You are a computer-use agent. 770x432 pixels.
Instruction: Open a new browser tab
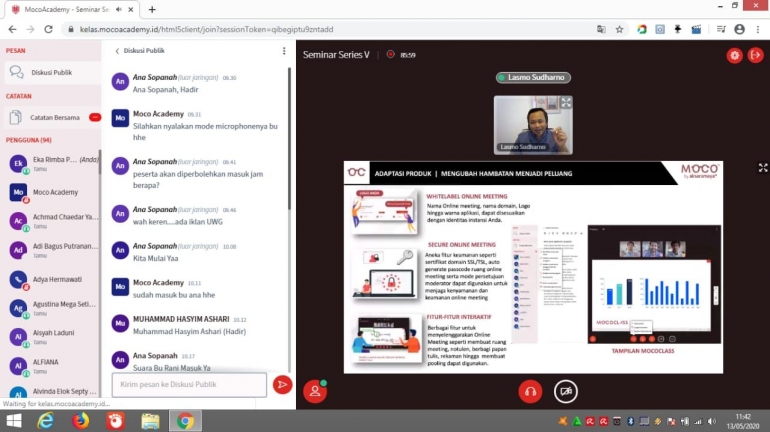click(x=152, y=9)
